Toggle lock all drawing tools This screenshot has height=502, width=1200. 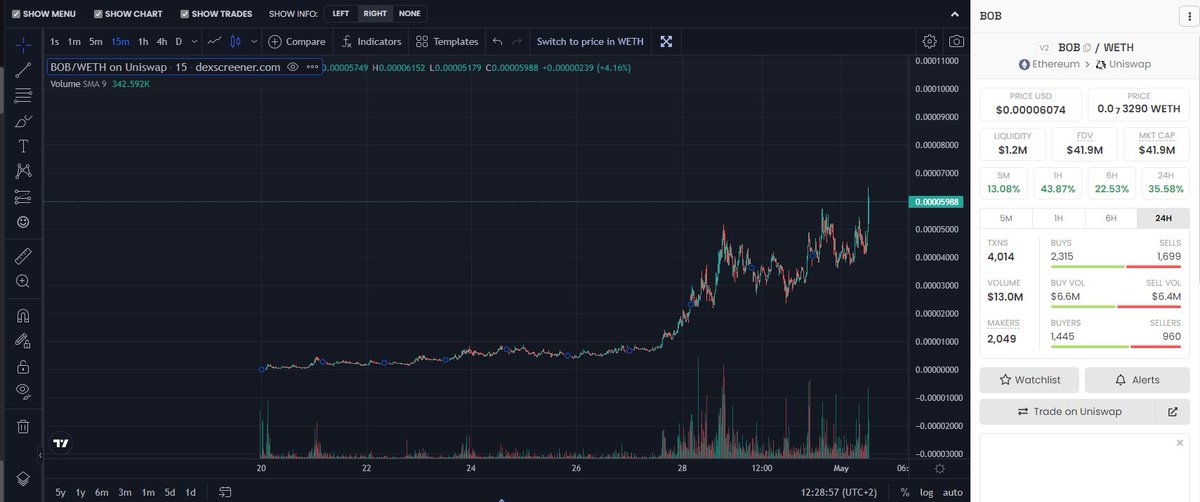(x=23, y=366)
